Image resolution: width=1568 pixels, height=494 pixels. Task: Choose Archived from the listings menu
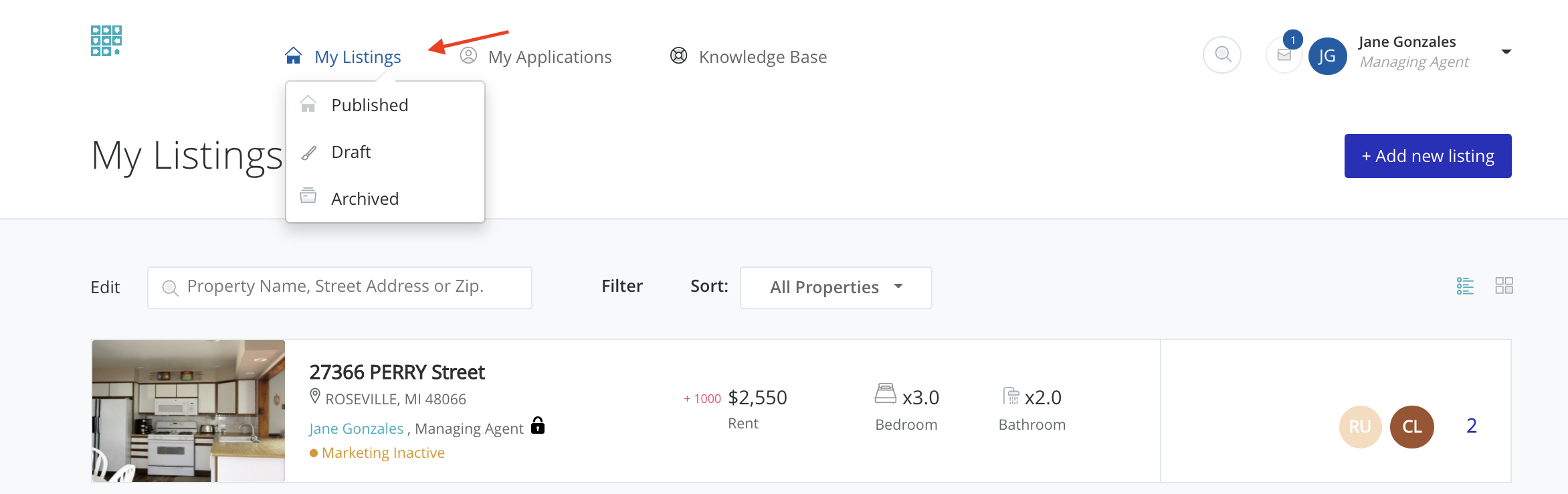[365, 199]
